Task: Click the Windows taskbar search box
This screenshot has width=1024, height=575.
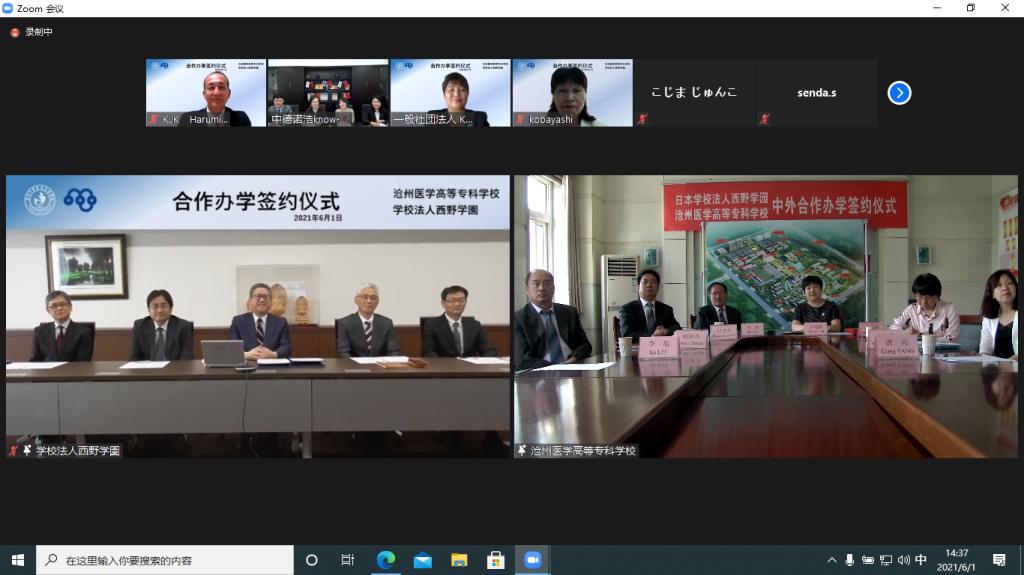Action: point(165,560)
